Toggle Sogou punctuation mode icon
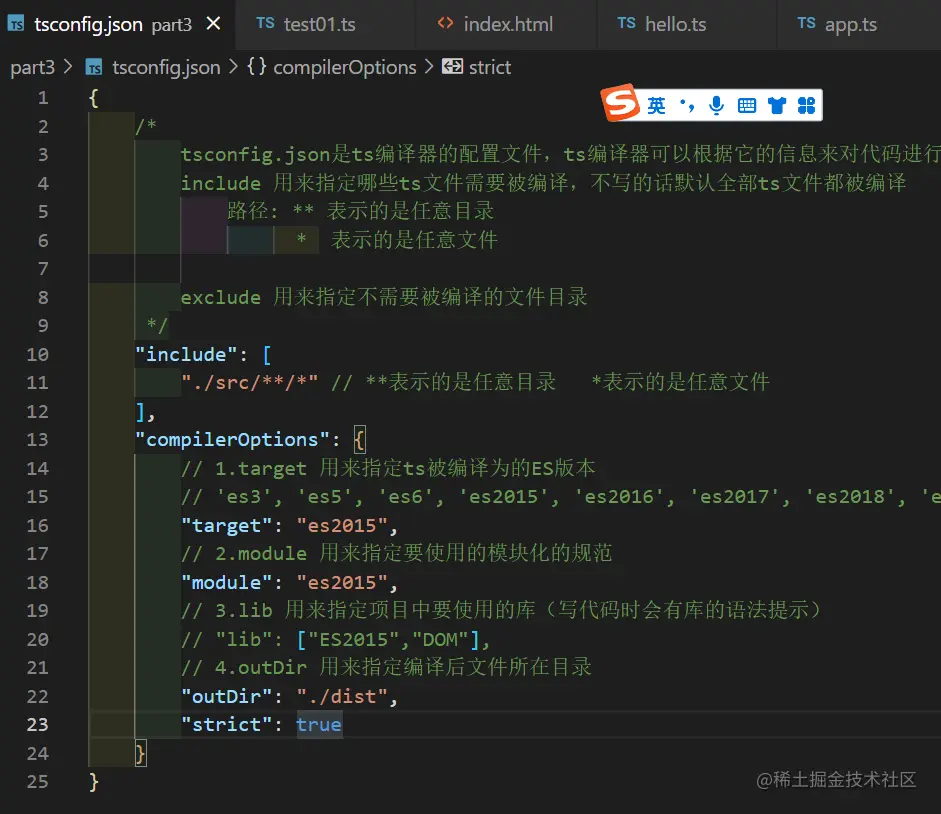 pyautogui.click(x=687, y=106)
